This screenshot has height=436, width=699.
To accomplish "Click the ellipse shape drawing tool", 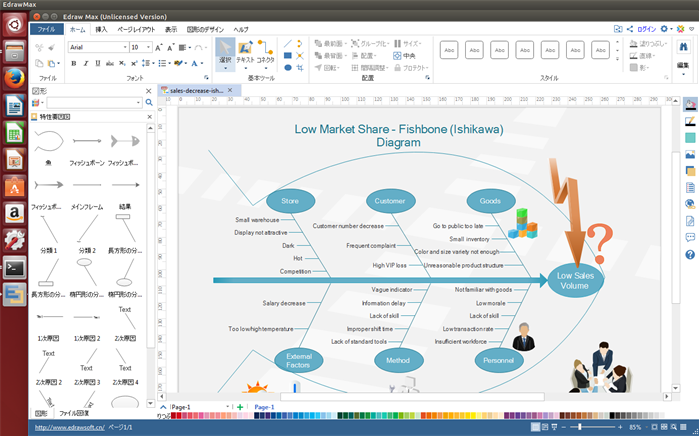I will [x=288, y=68].
